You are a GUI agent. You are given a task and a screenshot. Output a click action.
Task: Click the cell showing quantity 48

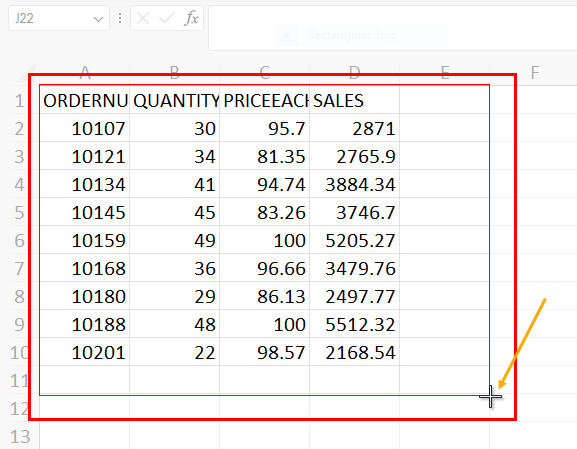(x=175, y=324)
